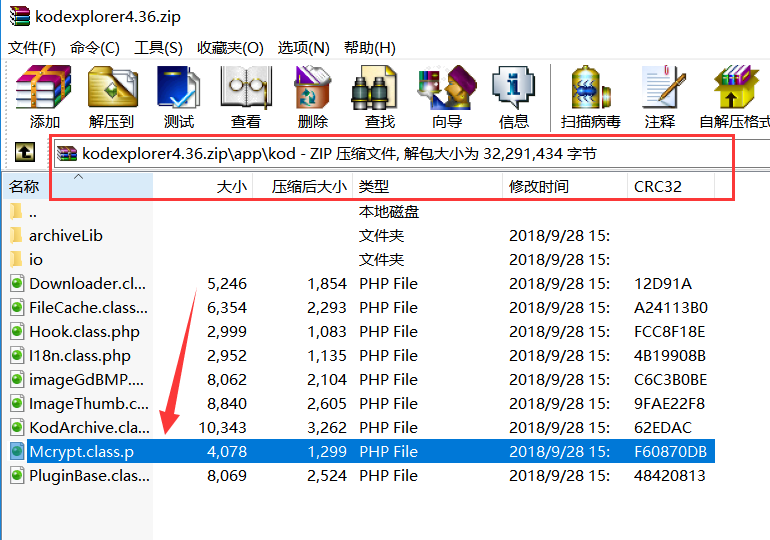770x540 pixels.
Task: Open the 文件(F) menu
Action: (32, 48)
